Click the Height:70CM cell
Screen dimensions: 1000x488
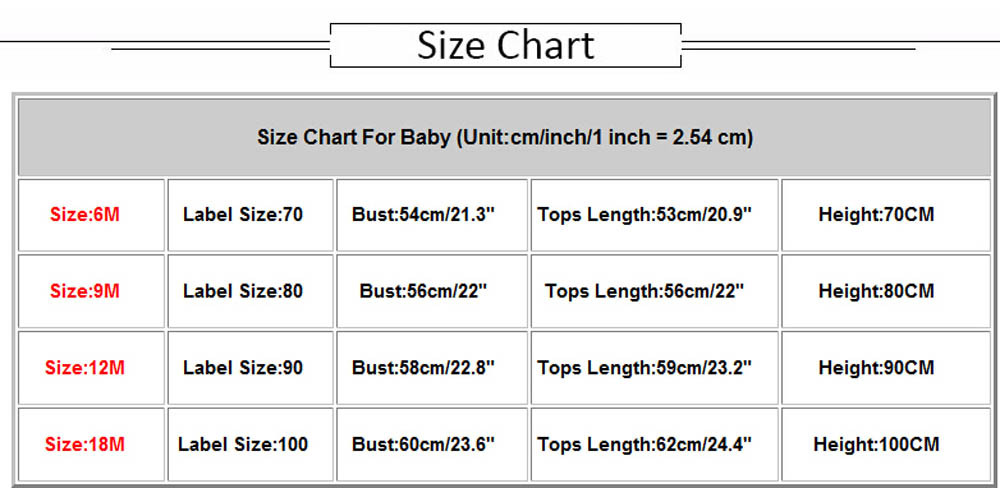click(x=876, y=214)
